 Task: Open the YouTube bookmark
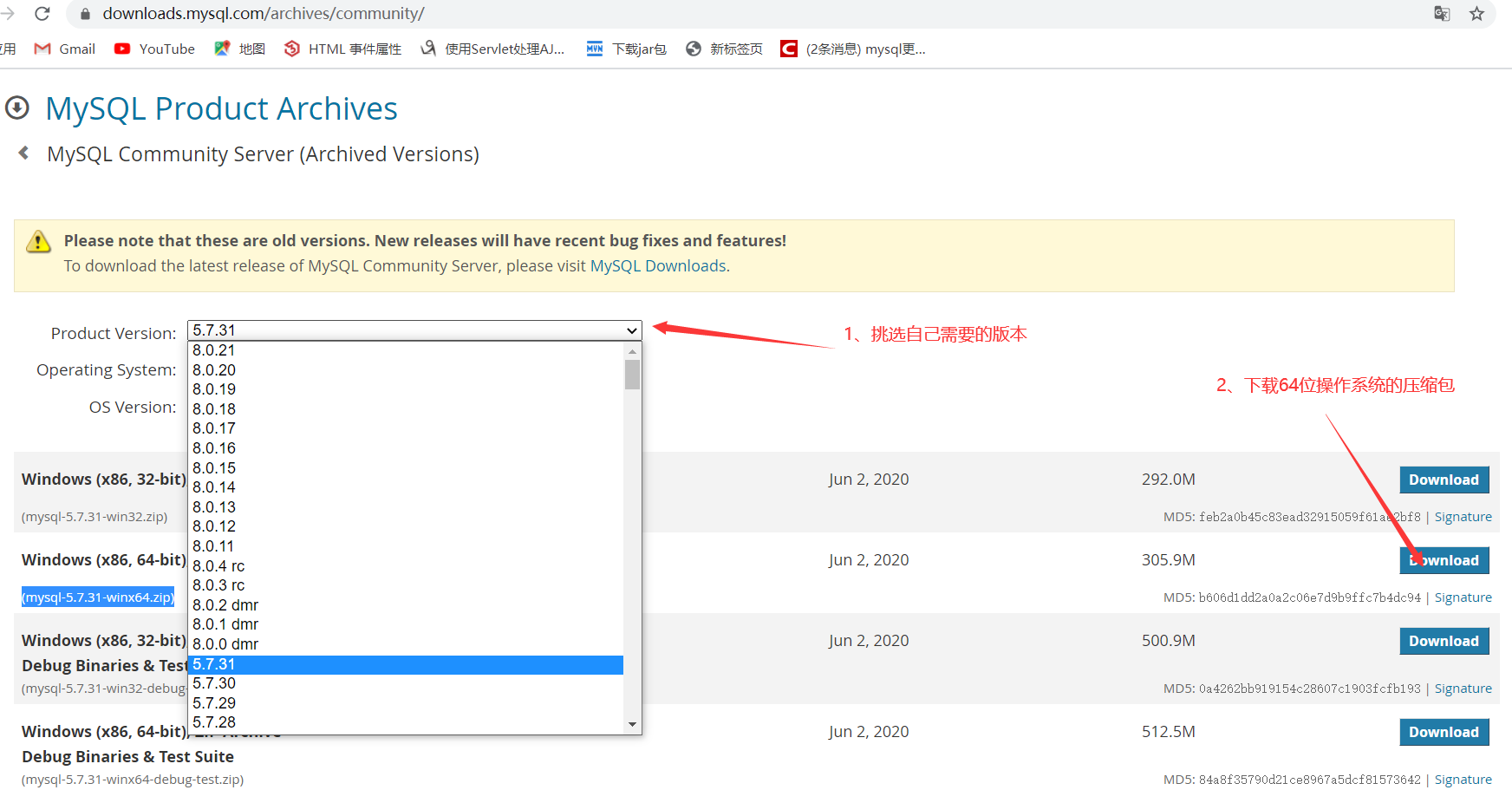click(154, 49)
